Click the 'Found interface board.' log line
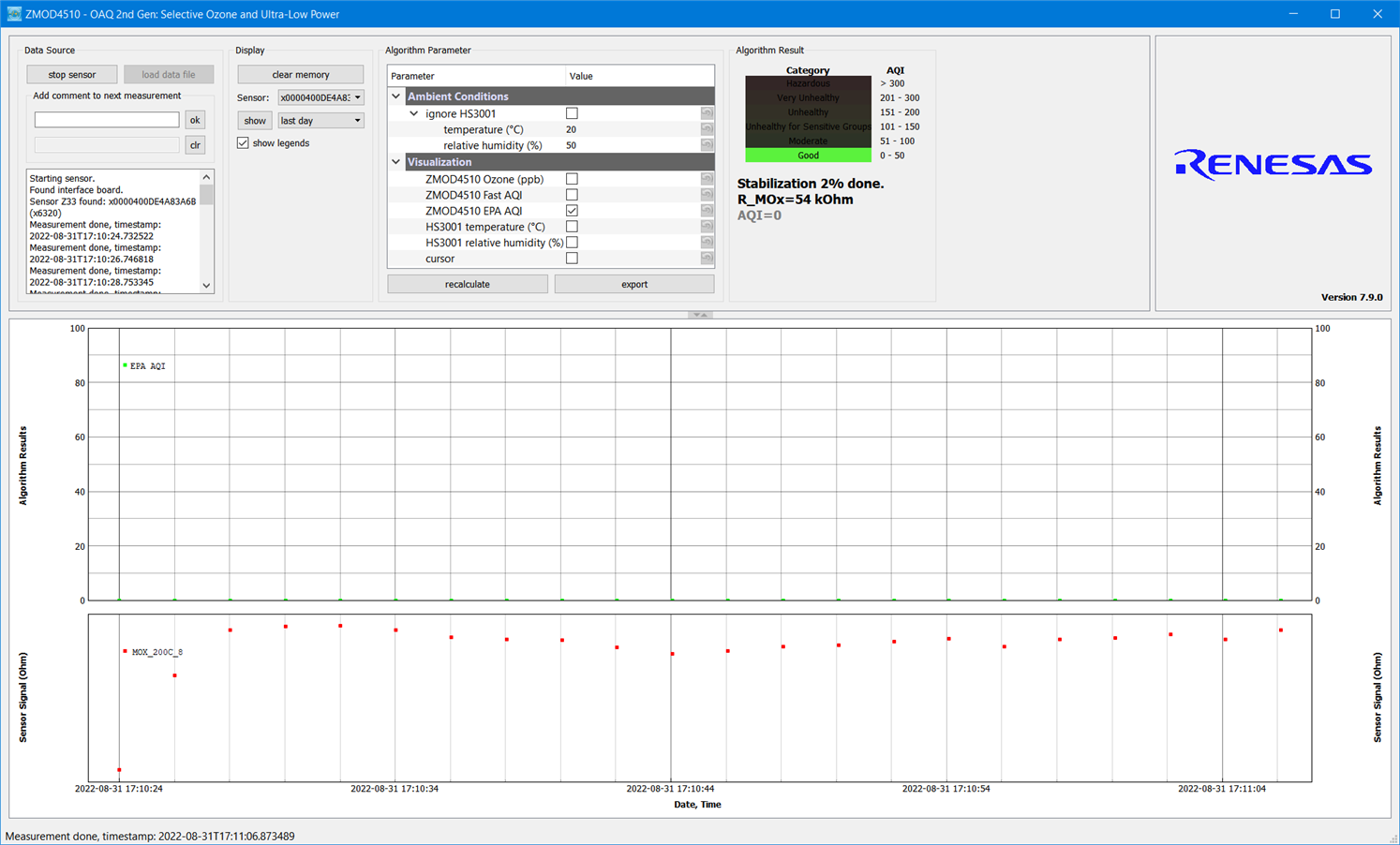Image resolution: width=1400 pixels, height=845 pixels. tap(76, 189)
